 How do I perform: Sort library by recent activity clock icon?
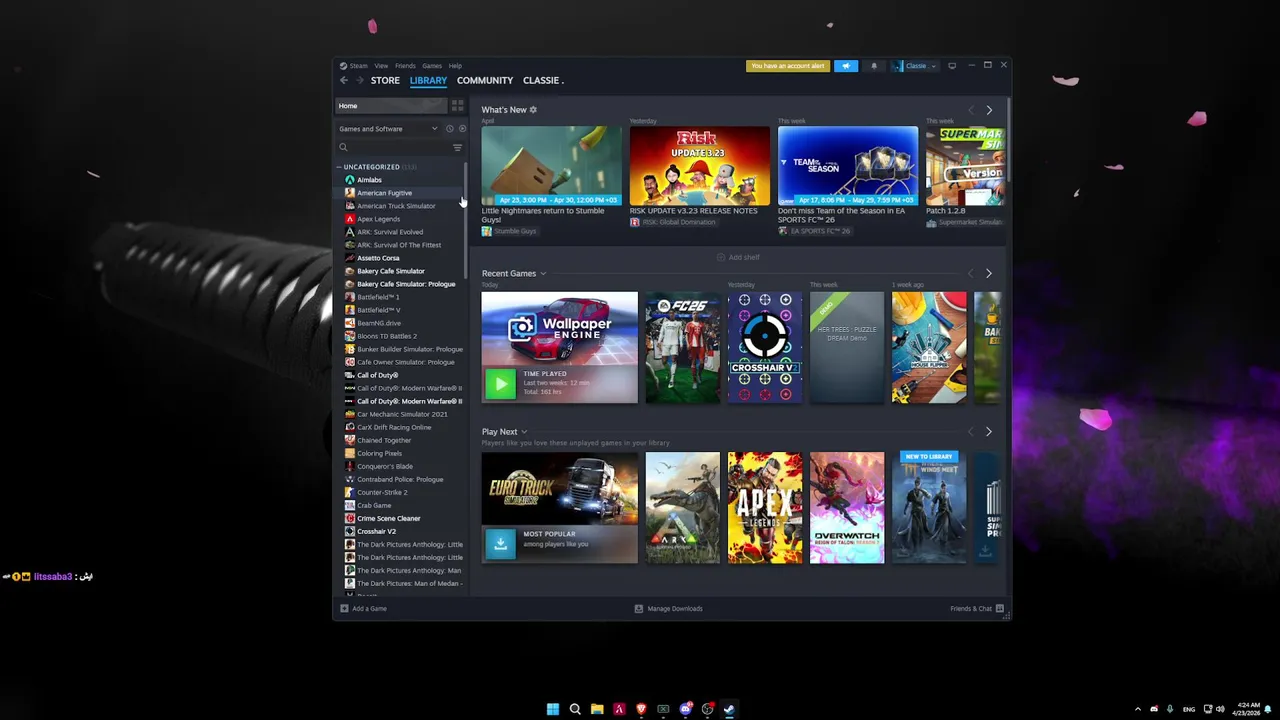click(449, 129)
